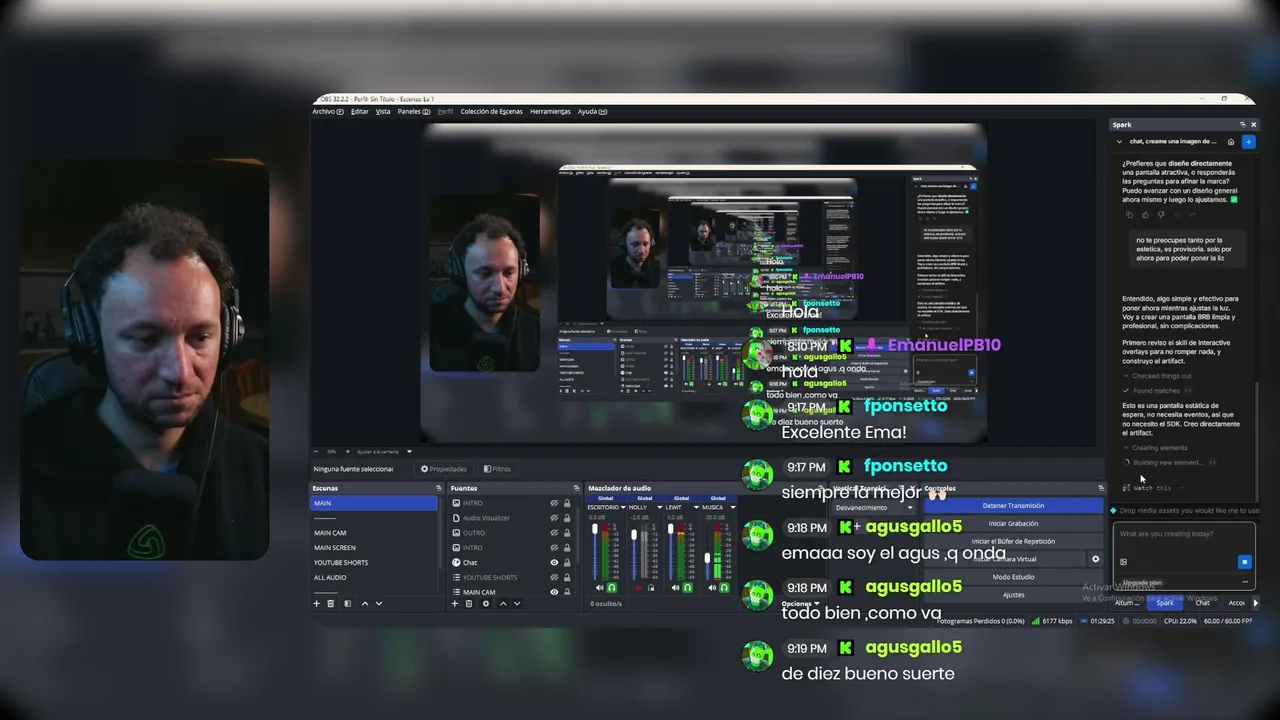Mute the LEWIT audio channel
Viewport: 1280px width, 720px height.
(x=675, y=588)
